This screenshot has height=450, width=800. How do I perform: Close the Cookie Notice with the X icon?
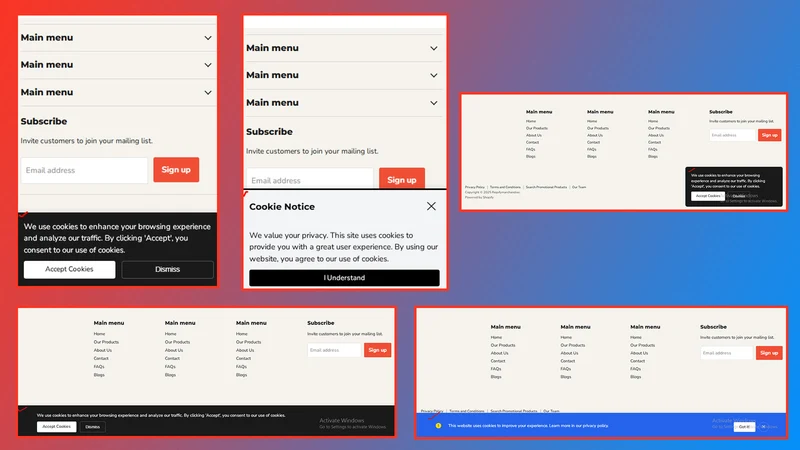pos(431,206)
